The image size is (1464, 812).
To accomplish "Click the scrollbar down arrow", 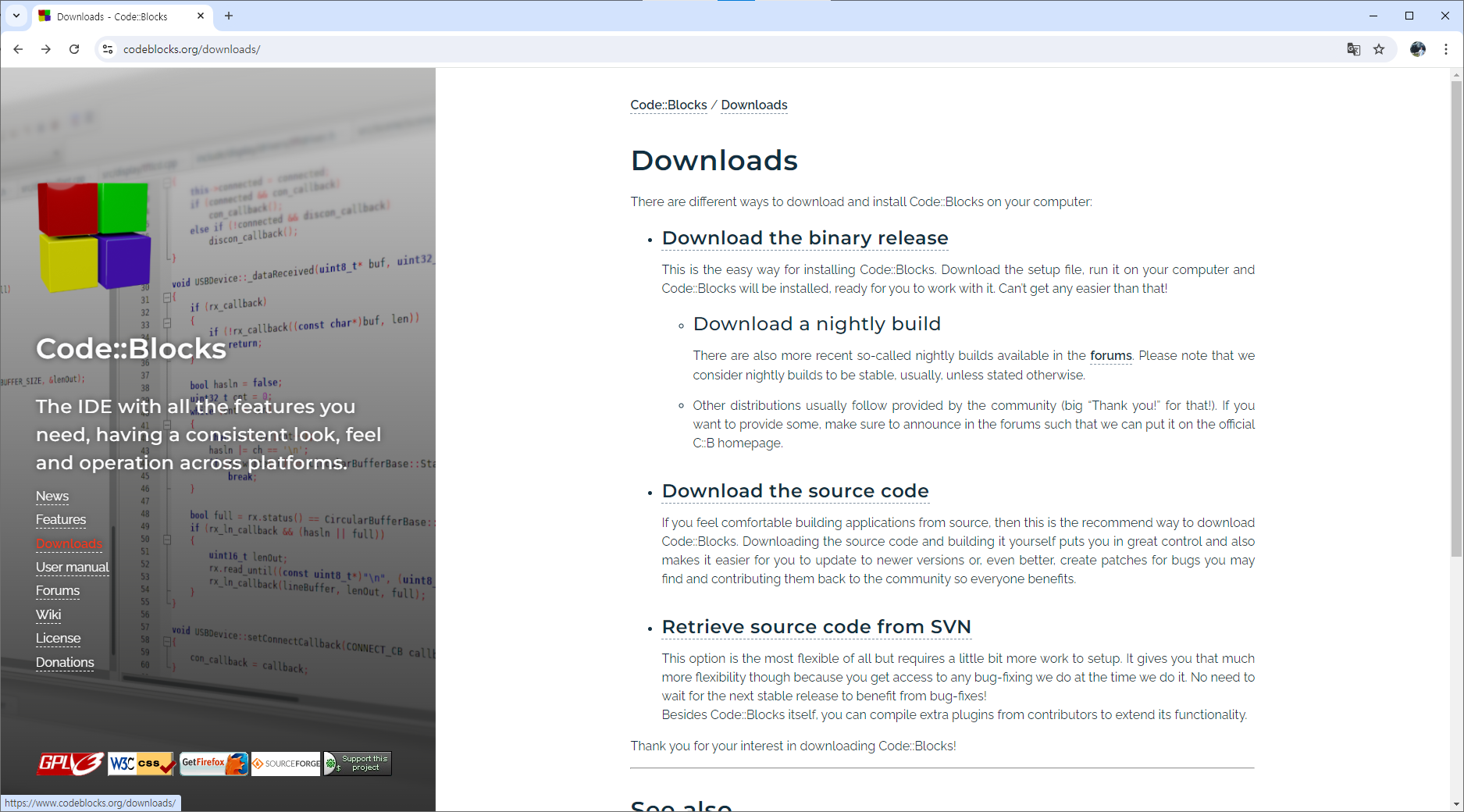I will [x=1456, y=804].
